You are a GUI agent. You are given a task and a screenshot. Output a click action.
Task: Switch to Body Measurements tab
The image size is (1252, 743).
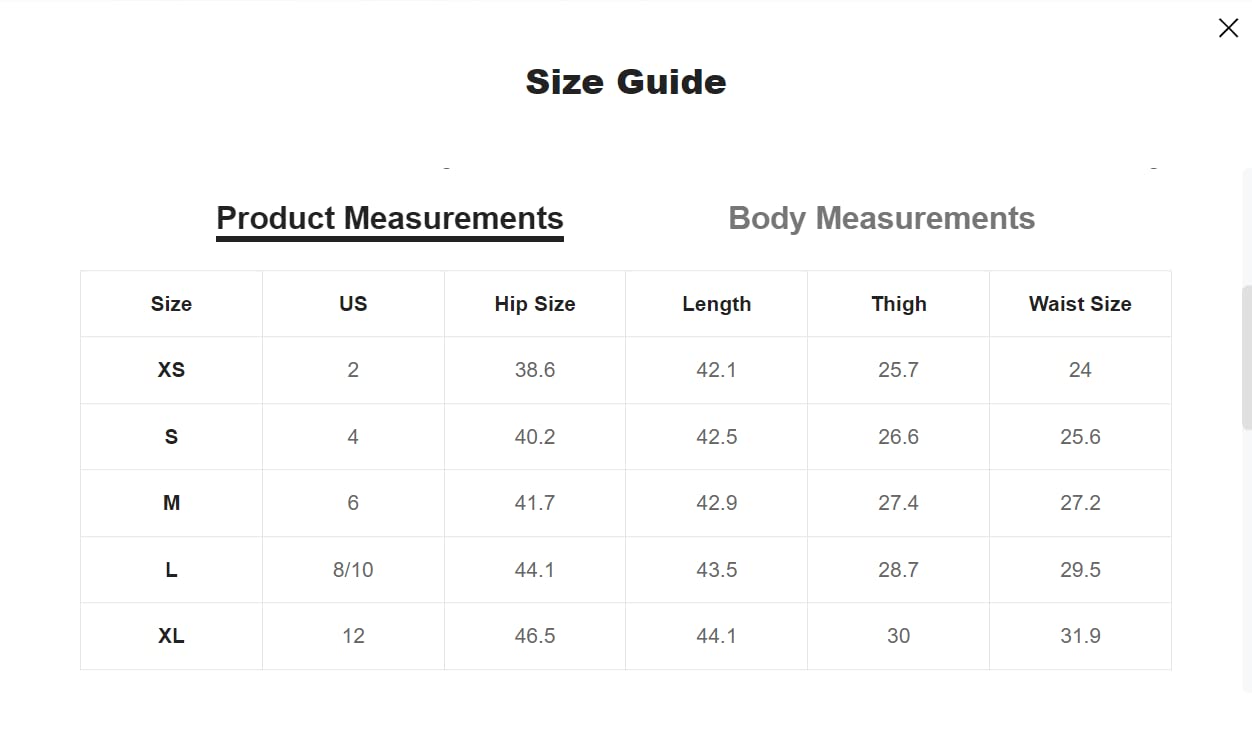click(881, 218)
